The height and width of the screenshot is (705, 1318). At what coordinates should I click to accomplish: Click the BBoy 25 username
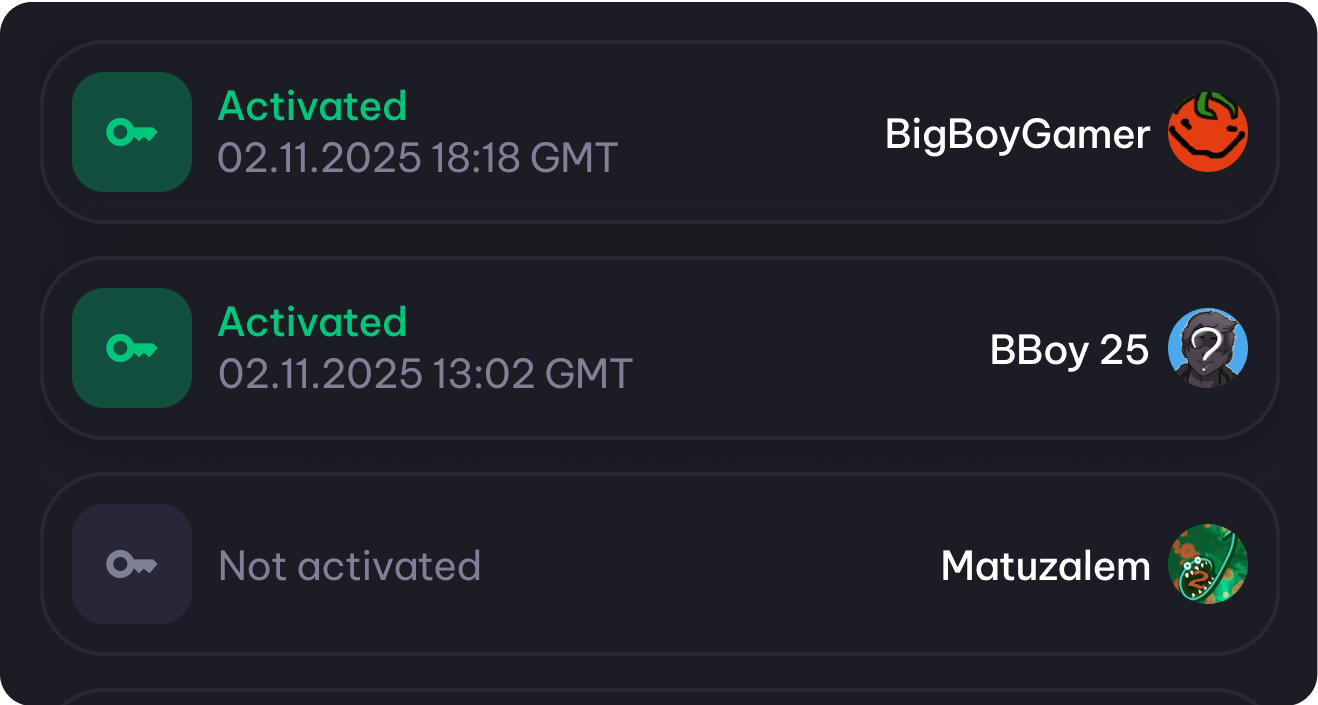(x=1069, y=350)
